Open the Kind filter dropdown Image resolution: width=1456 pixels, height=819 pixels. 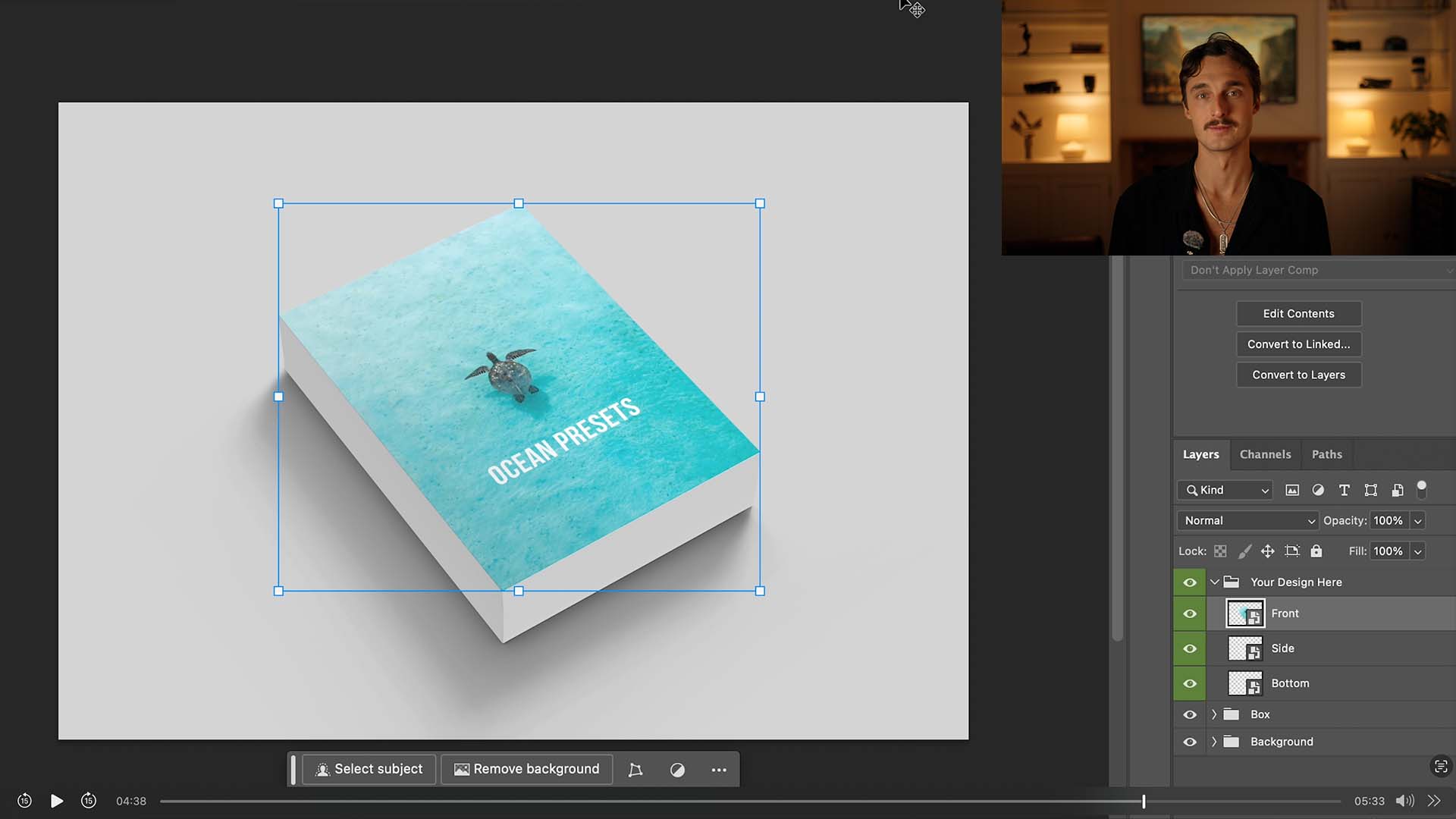(x=1225, y=491)
